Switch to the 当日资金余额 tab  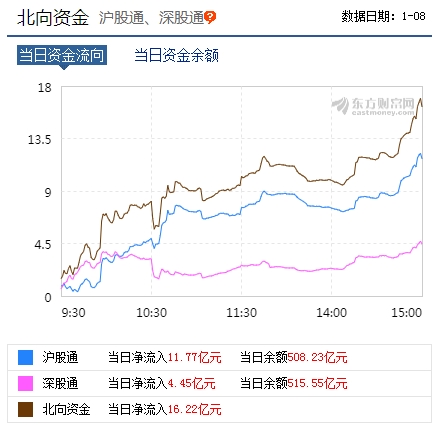[x=176, y=55]
